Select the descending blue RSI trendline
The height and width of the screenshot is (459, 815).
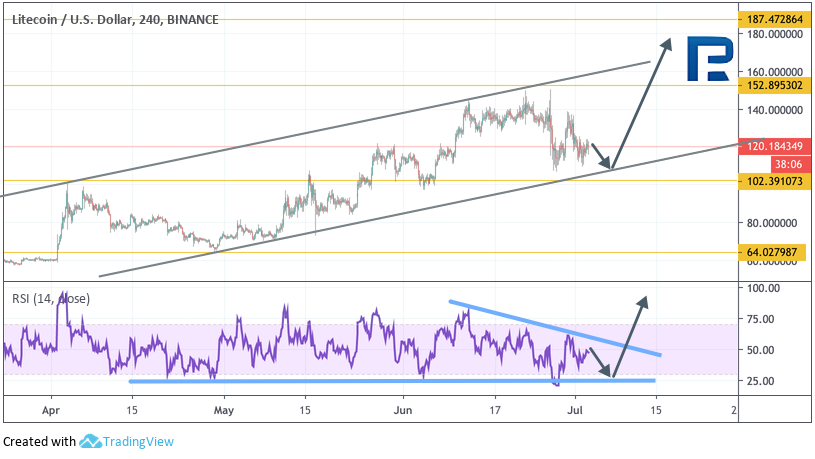pyautogui.click(x=555, y=327)
